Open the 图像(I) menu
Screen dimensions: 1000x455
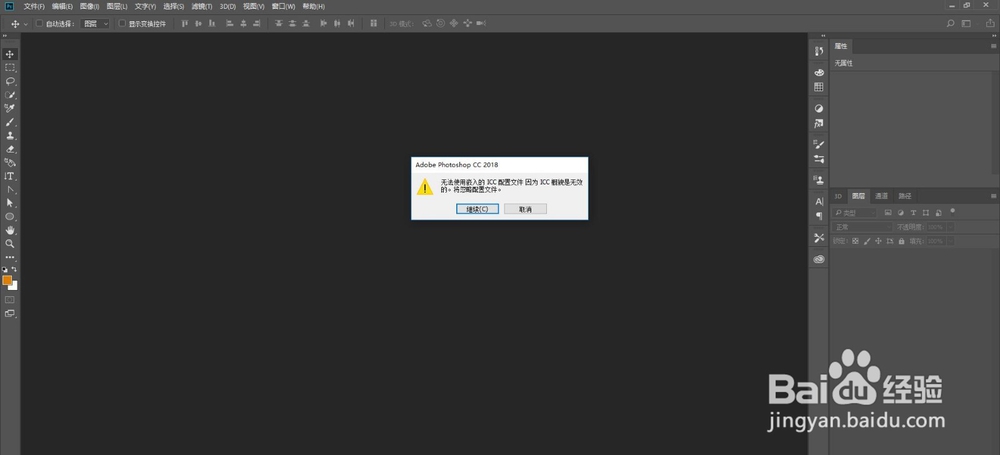coord(89,6)
